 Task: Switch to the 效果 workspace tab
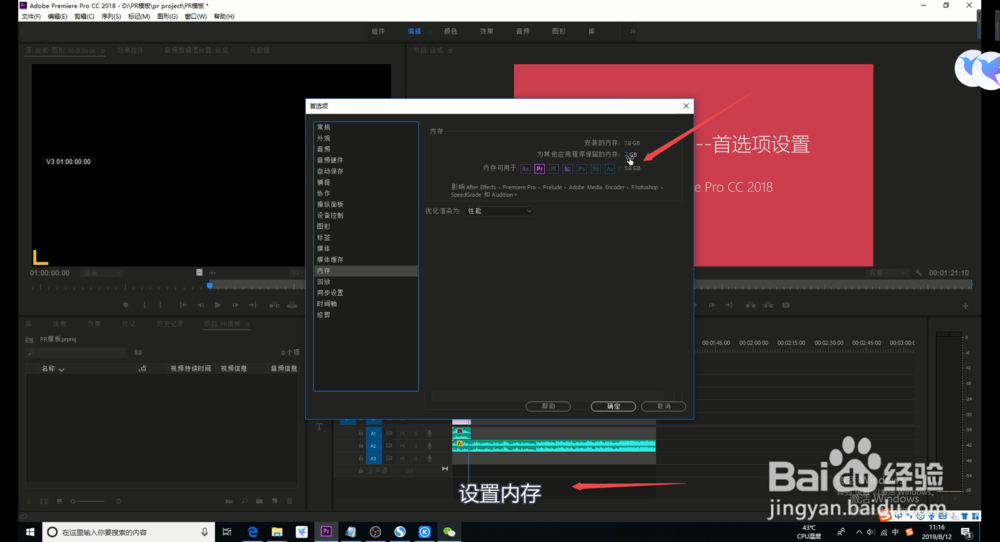(487, 31)
